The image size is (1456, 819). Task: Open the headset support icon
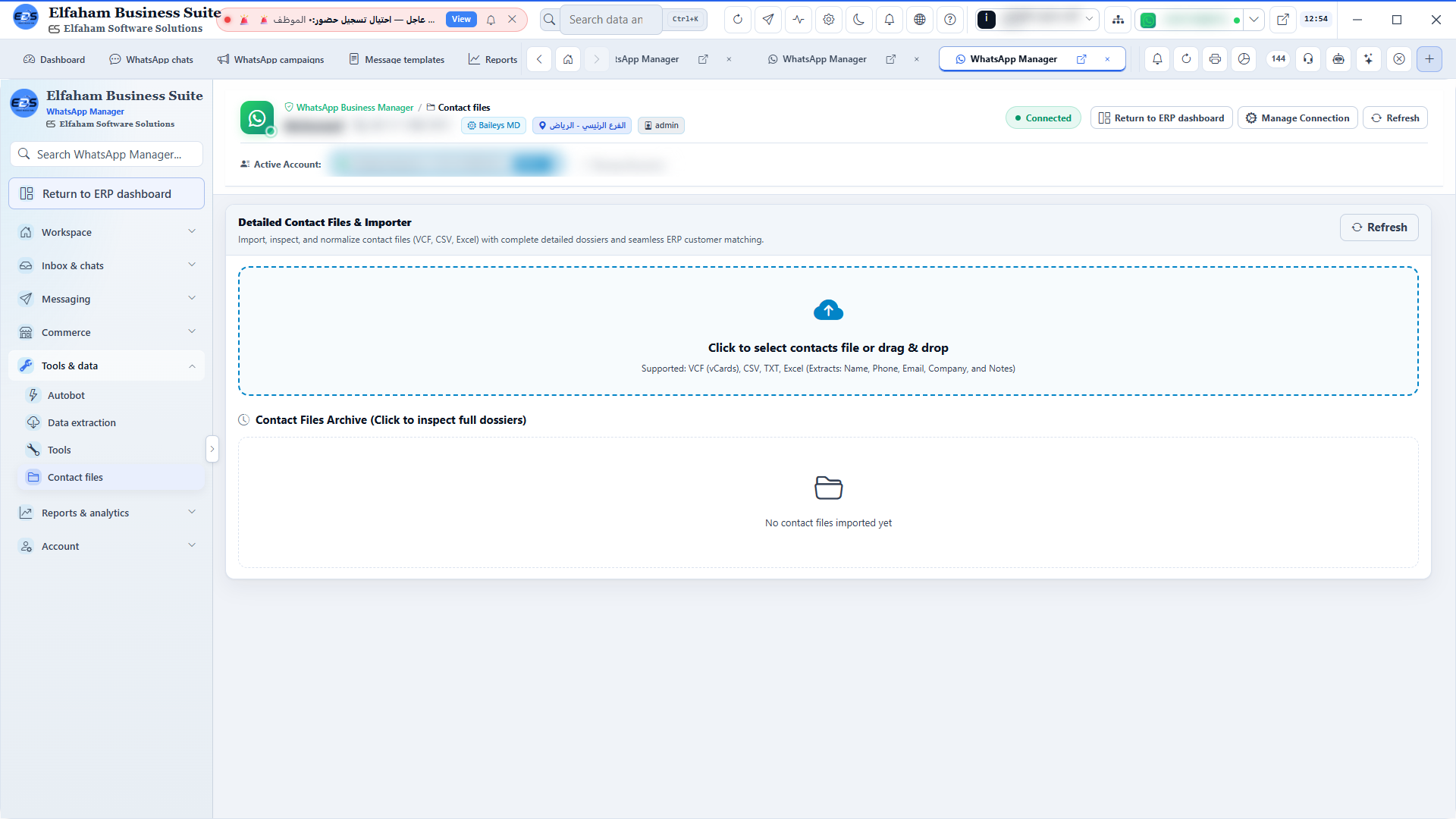pyautogui.click(x=1308, y=59)
